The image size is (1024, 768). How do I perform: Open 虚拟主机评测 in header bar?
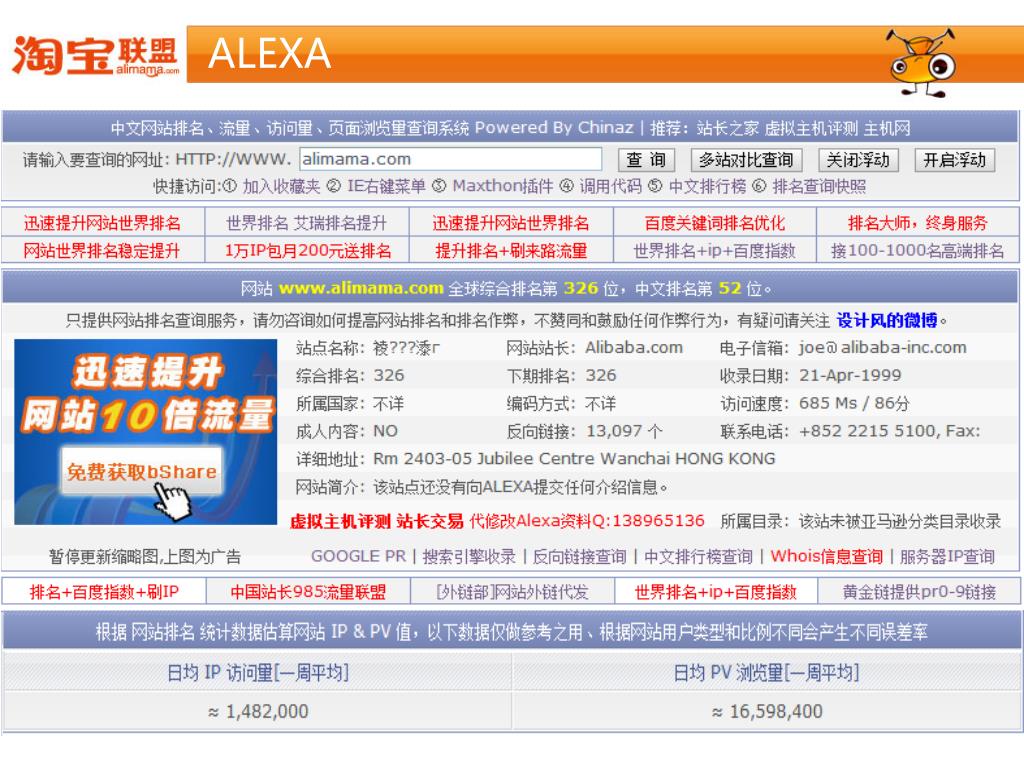(x=810, y=128)
